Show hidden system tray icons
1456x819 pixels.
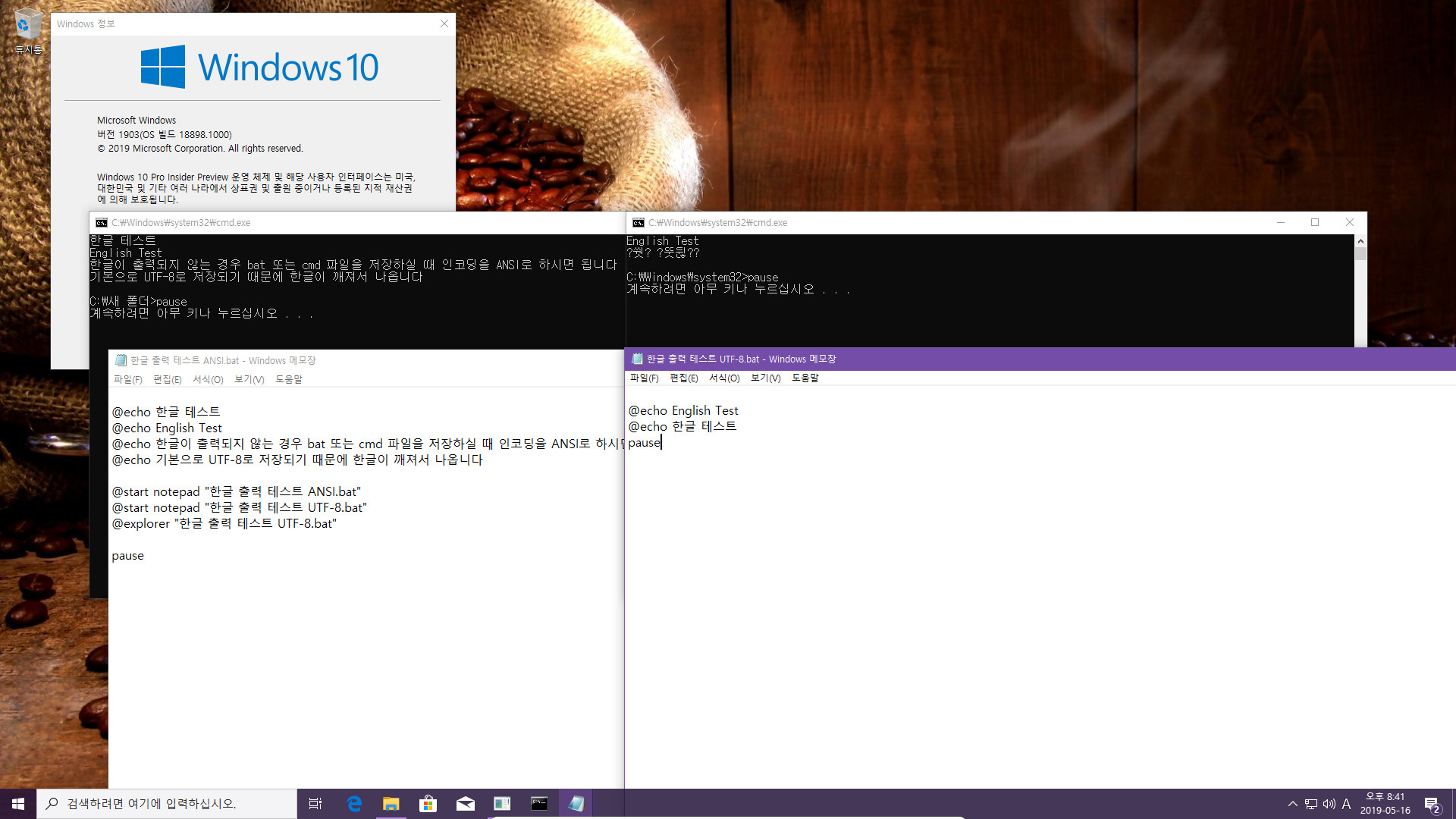[x=1293, y=804]
